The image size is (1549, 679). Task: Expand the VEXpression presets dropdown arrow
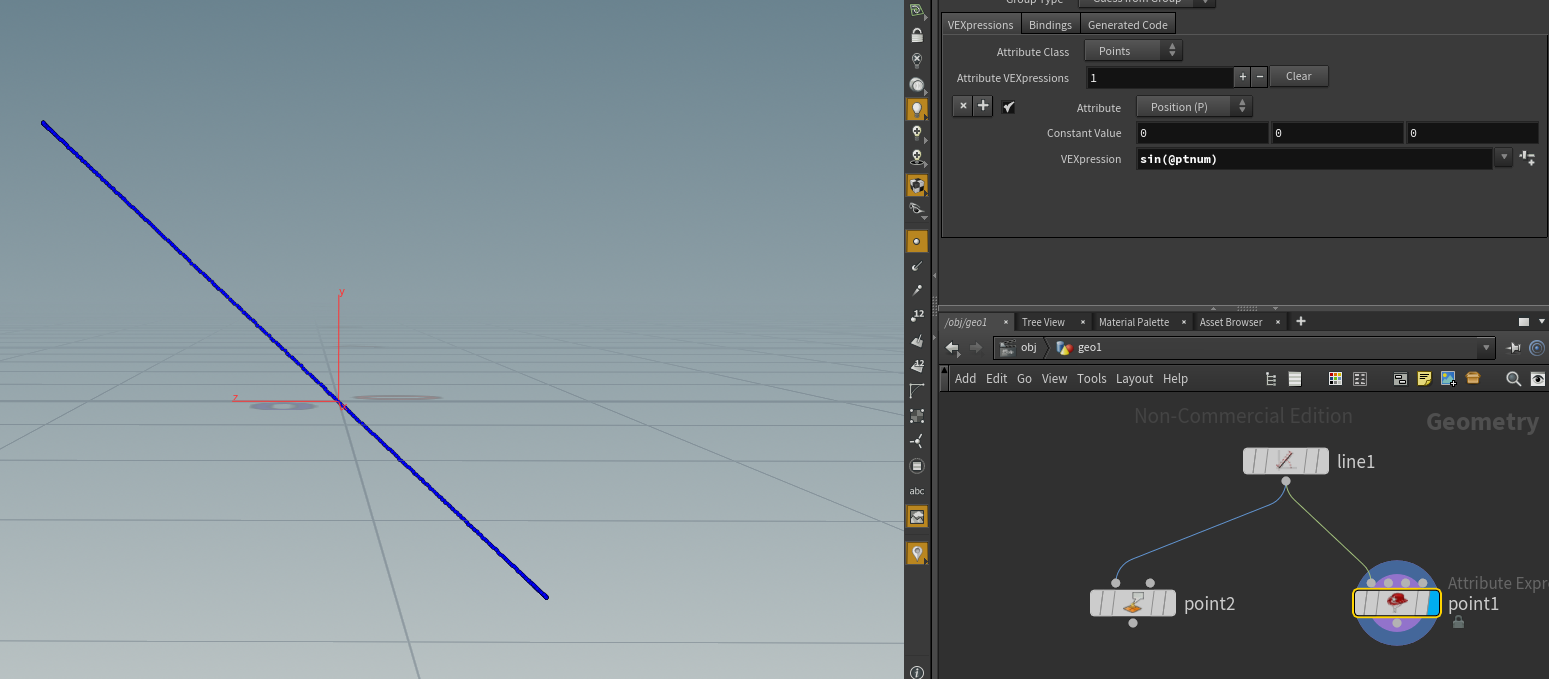pos(1503,158)
